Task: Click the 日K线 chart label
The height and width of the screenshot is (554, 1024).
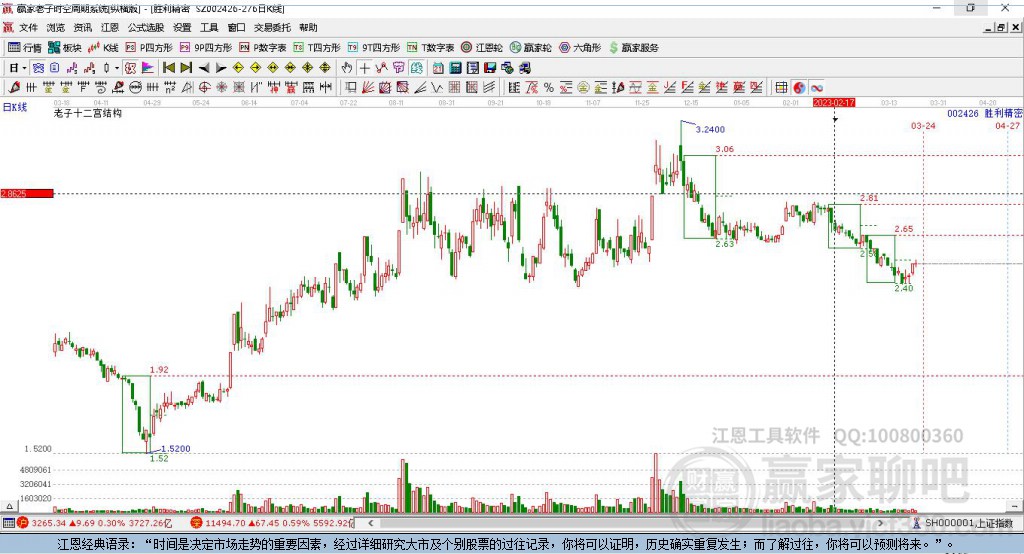Action: click(x=15, y=107)
